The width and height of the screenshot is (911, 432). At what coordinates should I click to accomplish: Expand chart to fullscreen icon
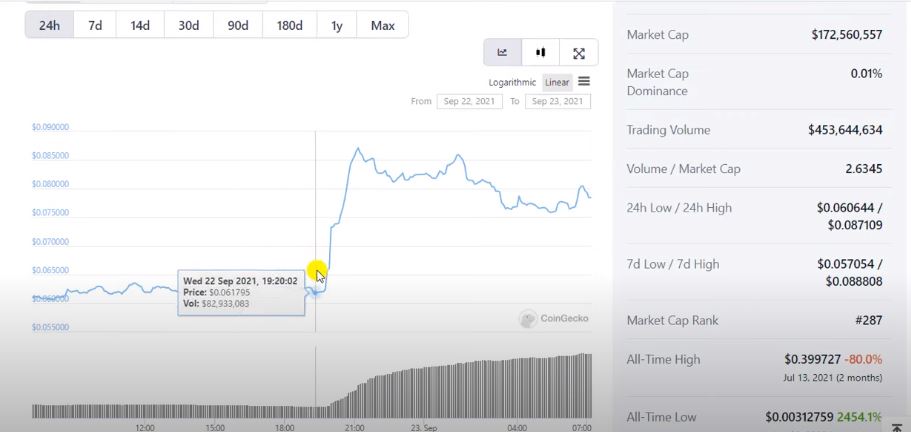point(579,53)
